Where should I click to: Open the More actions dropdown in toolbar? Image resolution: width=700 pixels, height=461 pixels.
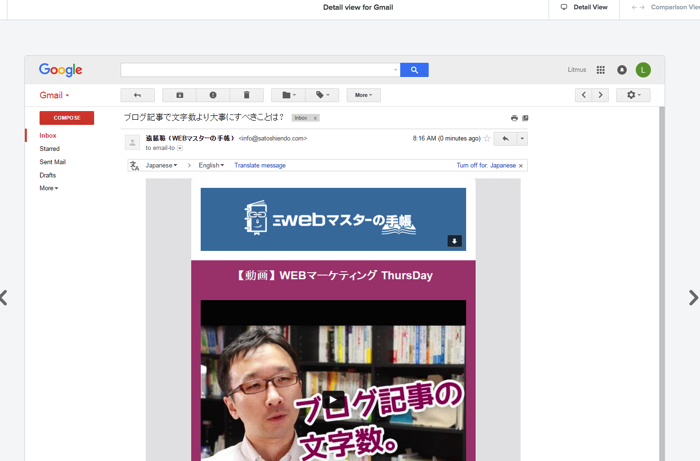[363, 95]
